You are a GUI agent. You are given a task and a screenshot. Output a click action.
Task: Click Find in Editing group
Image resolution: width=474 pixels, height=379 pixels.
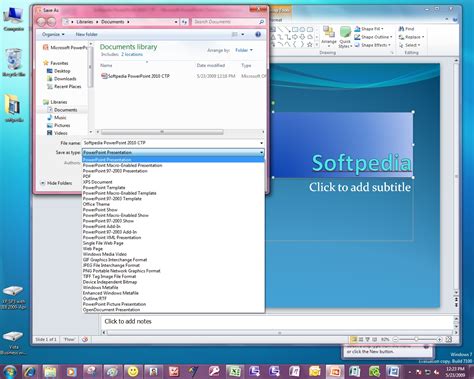tap(406, 29)
